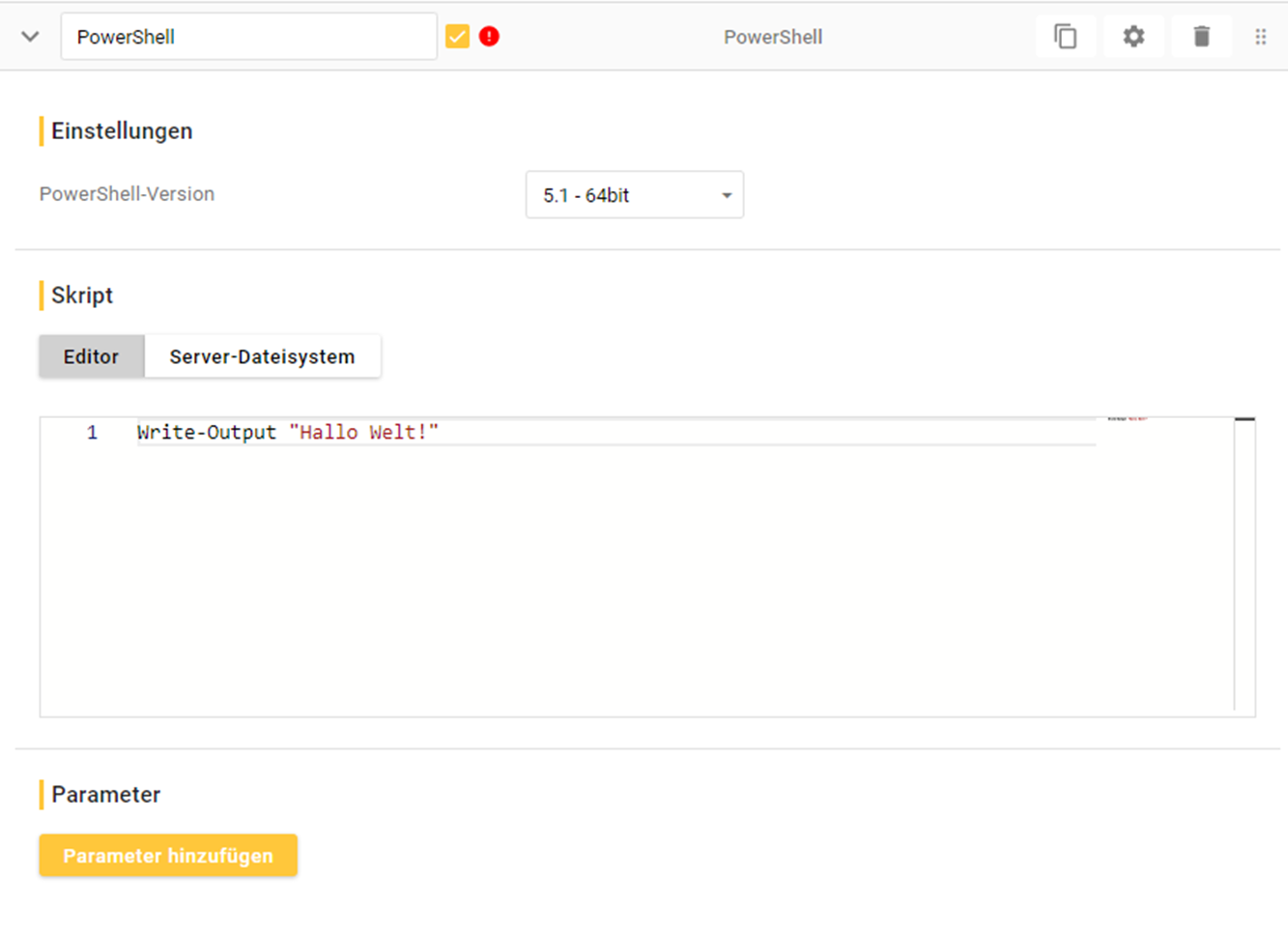Switch to the Server-Dateisystem tab
Screen dimensions: 1288x932
point(262,356)
